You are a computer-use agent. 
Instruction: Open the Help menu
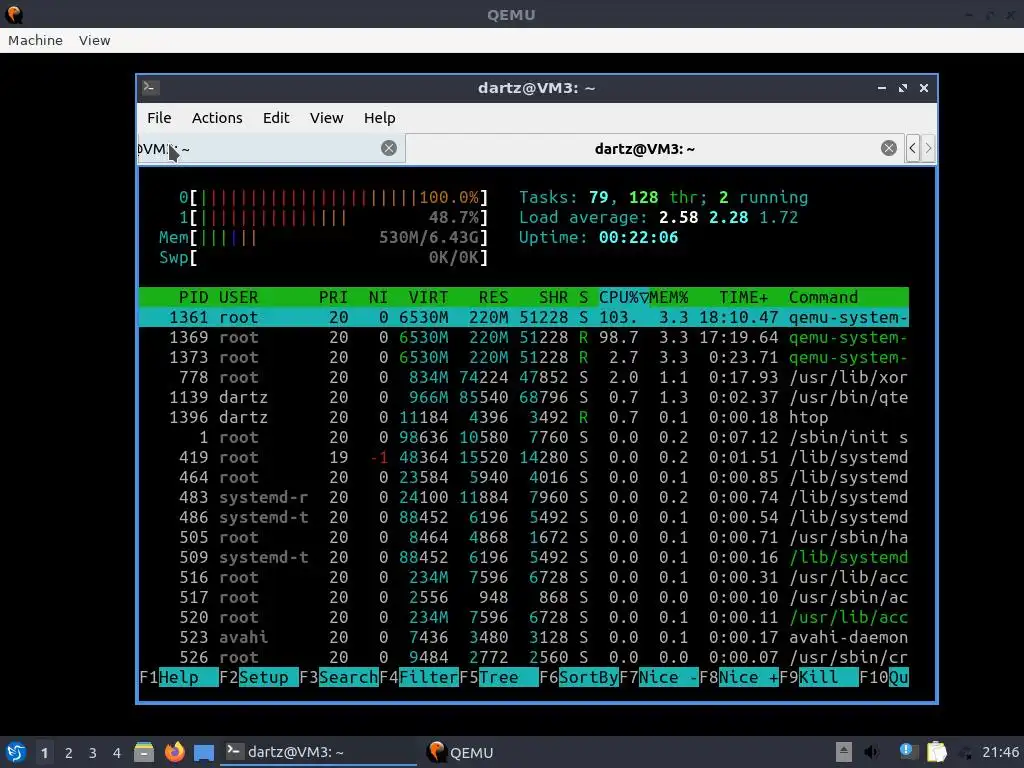[x=379, y=118]
